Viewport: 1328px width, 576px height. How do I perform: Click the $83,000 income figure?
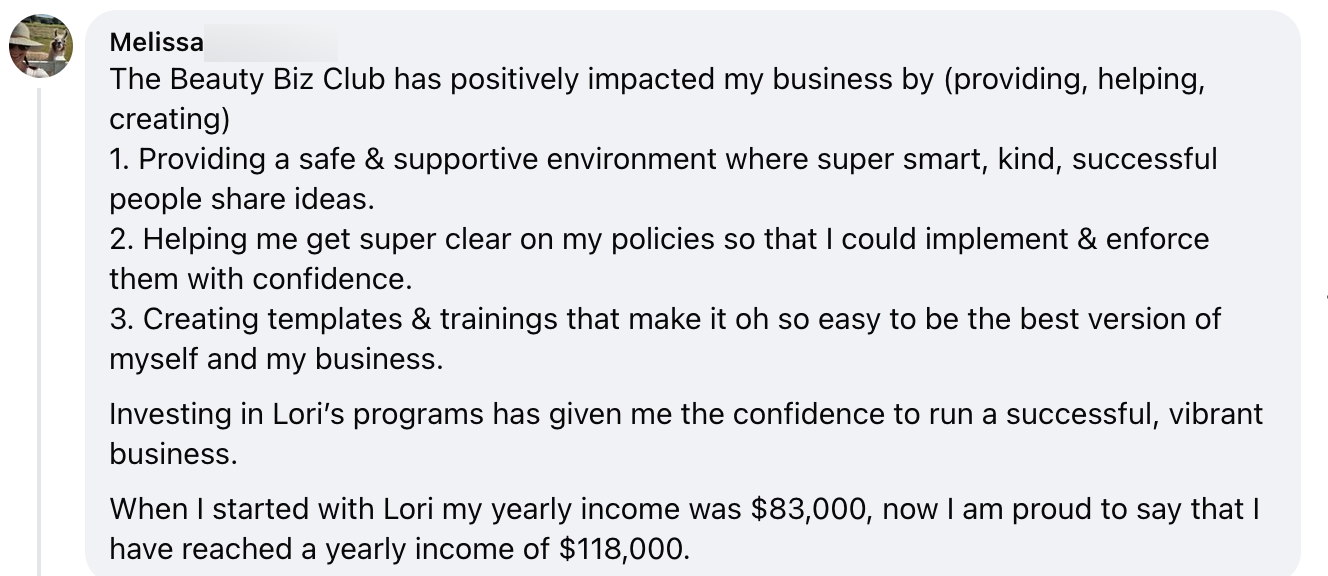pos(807,509)
